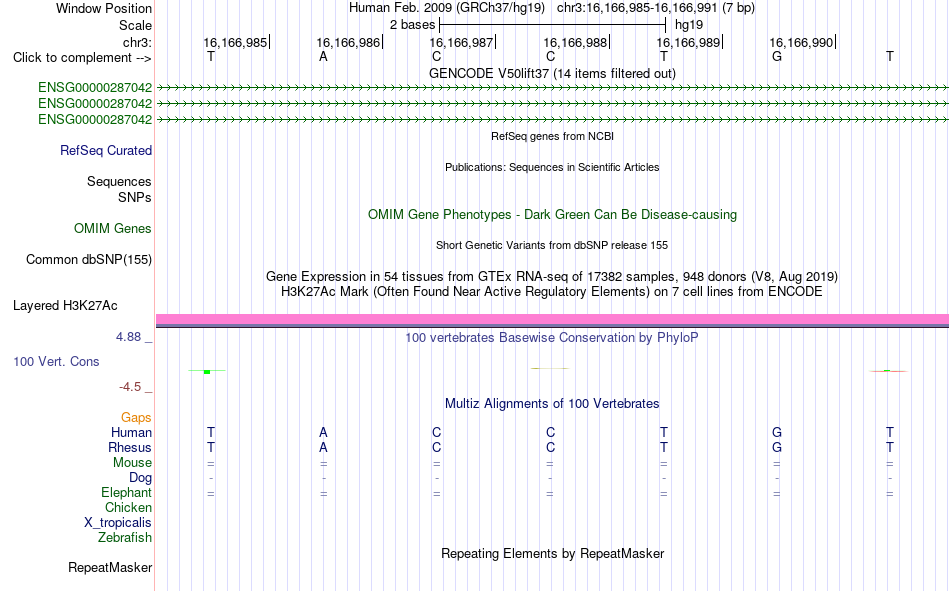This screenshot has width=950, height=591.
Task: Click the 'RefSeq Curated' track label
Action: (105, 150)
